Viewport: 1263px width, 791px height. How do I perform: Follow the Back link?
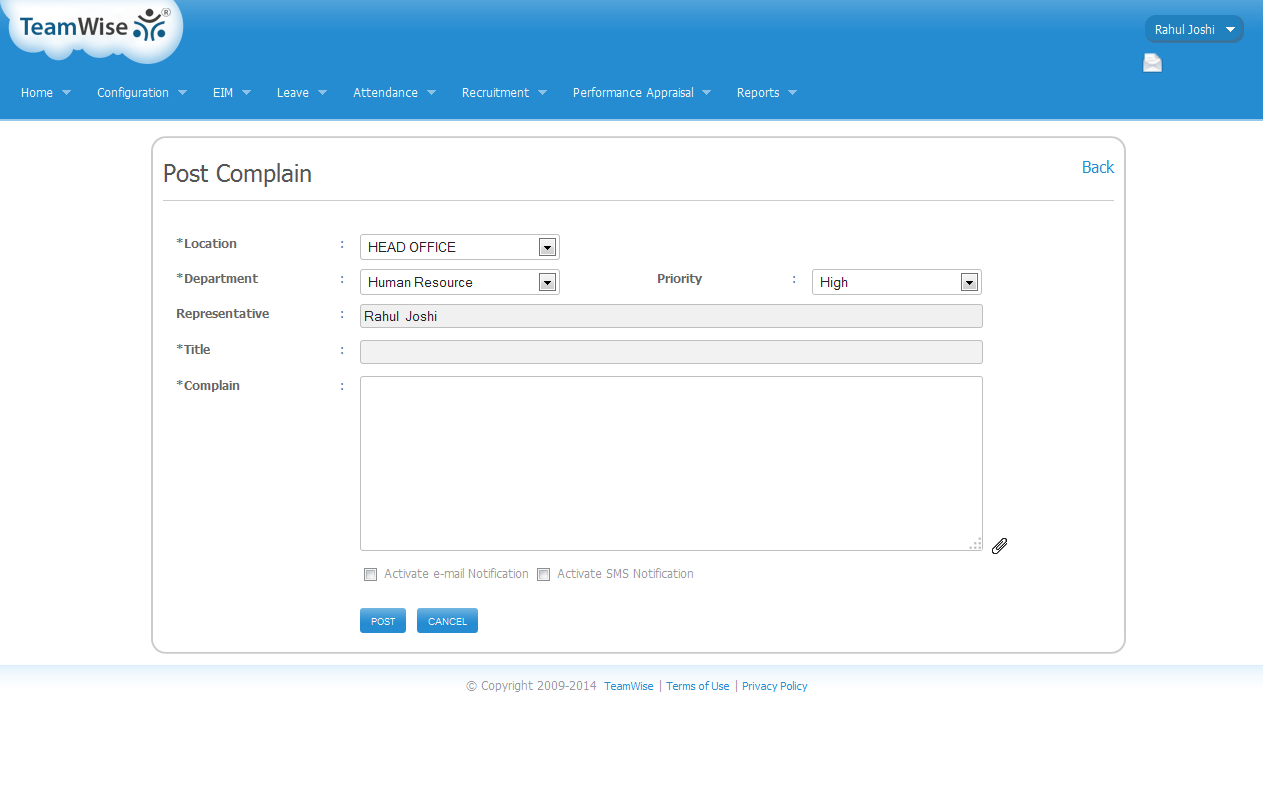coord(1097,167)
